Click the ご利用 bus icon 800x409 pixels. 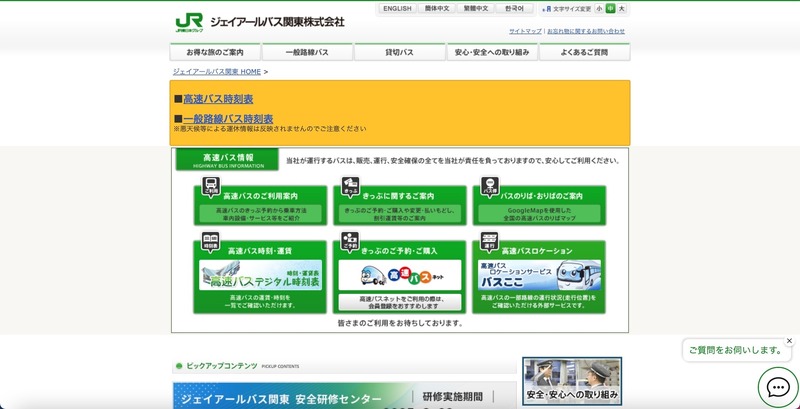click(x=211, y=186)
